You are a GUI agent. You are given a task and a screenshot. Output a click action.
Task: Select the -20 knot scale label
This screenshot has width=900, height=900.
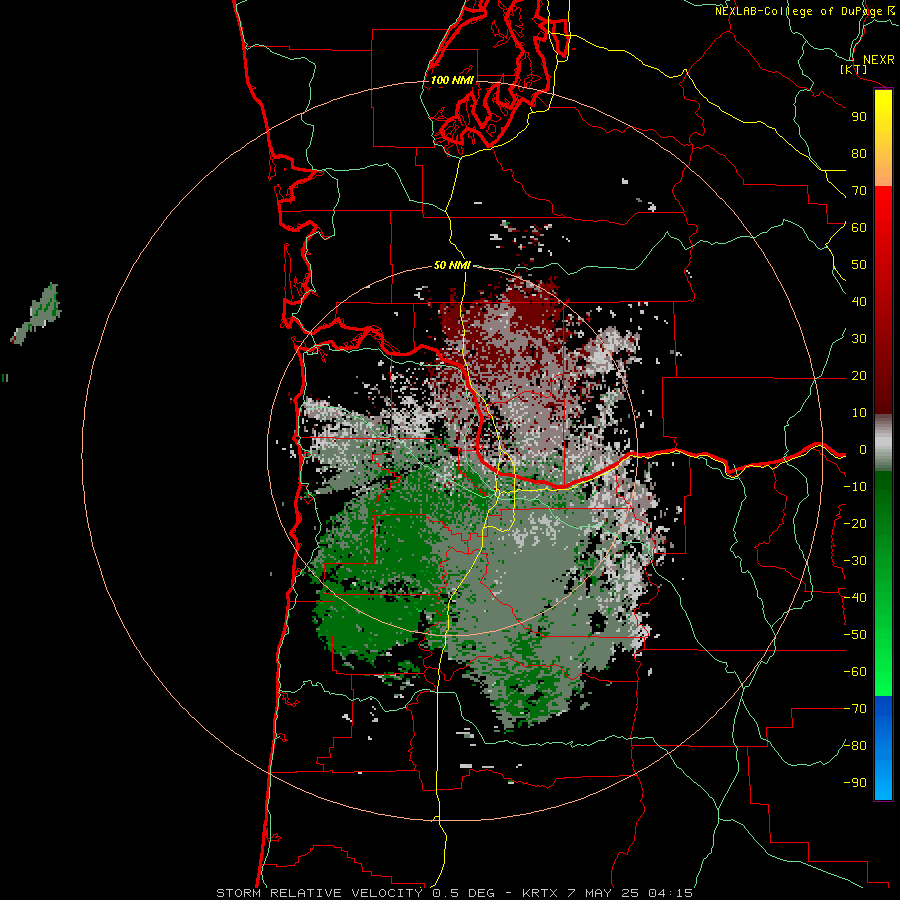(x=855, y=524)
